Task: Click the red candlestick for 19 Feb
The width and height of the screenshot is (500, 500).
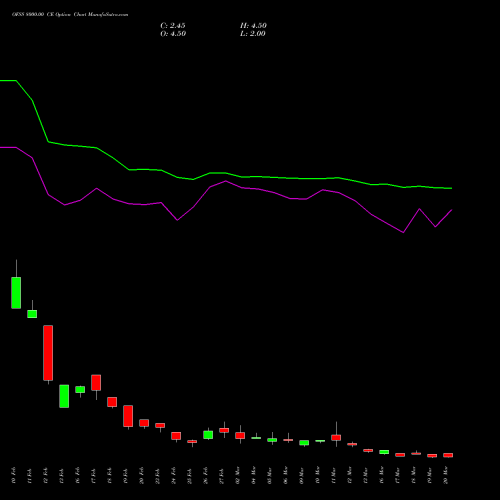Action: click(x=128, y=416)
